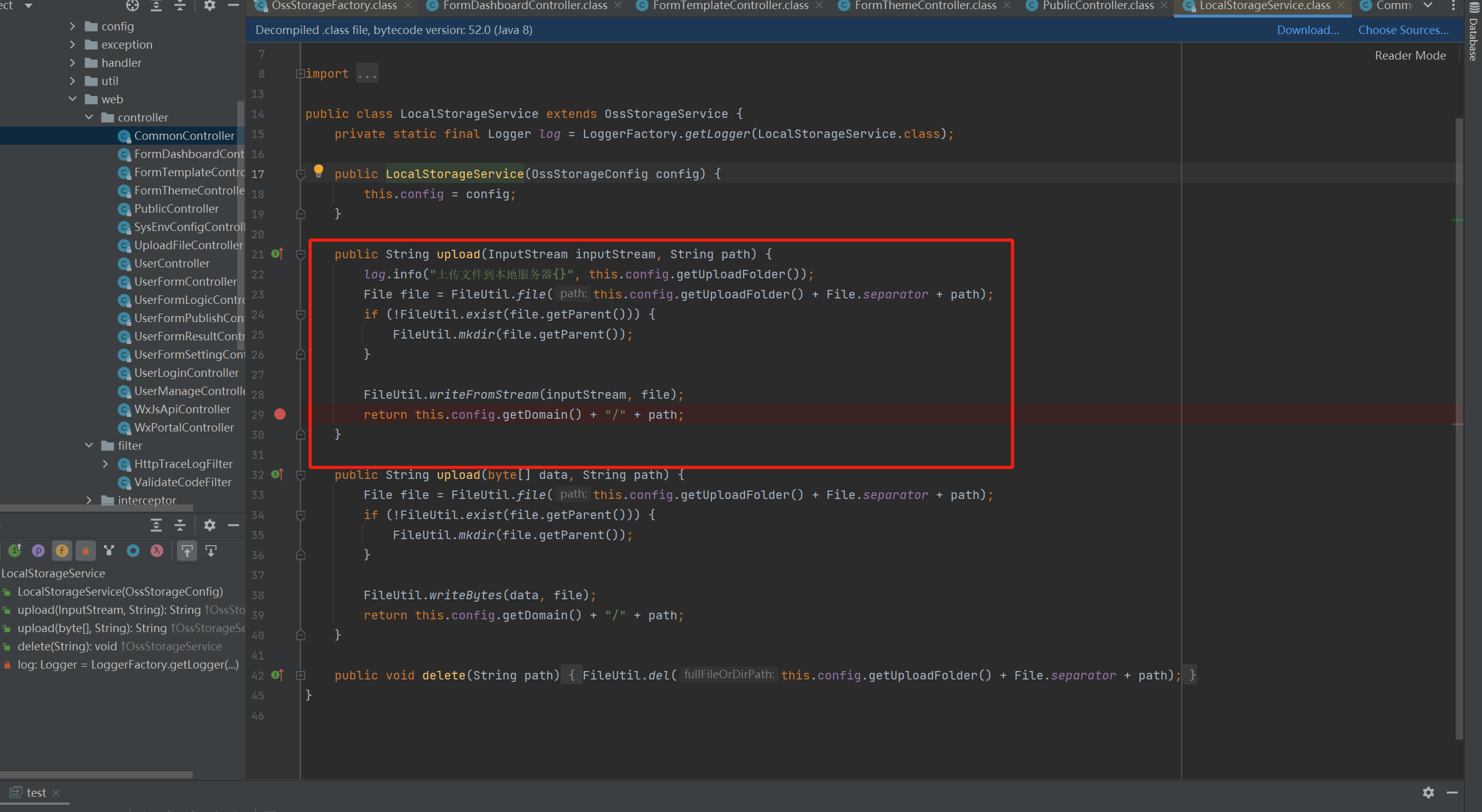Toggle Show Lambdas in Structure panel
The height and width of the screenshot is (812, 1482).
pos(157,551)
